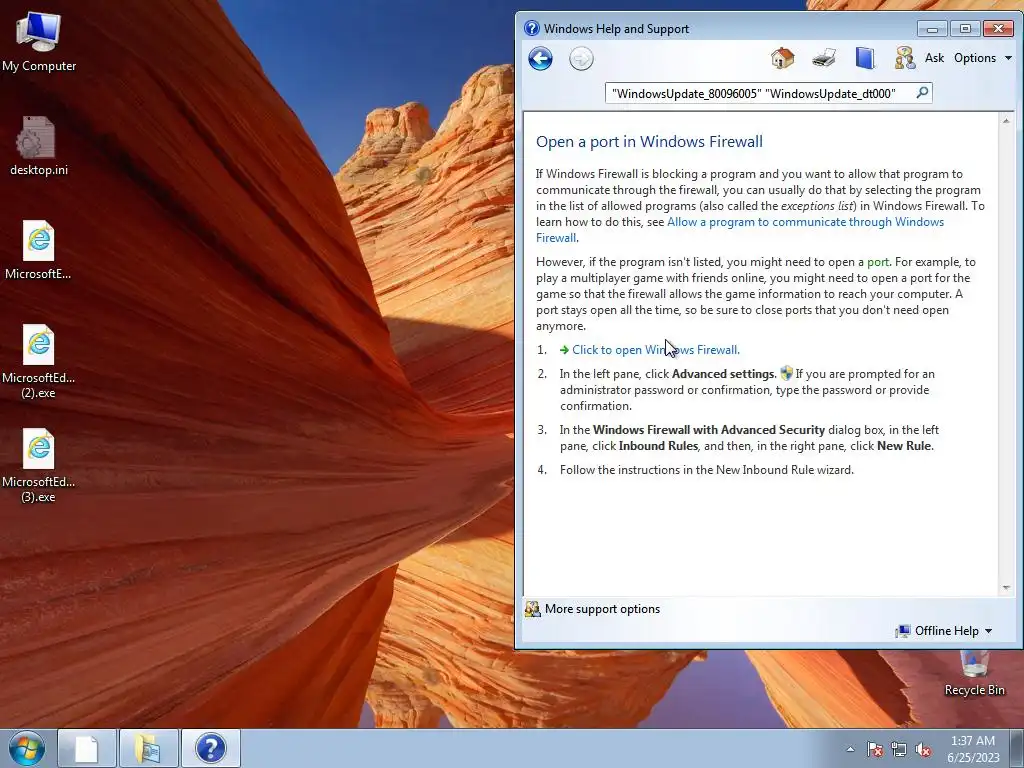
Task: Open the Options dropdown menu
Action: pos(982,58)
